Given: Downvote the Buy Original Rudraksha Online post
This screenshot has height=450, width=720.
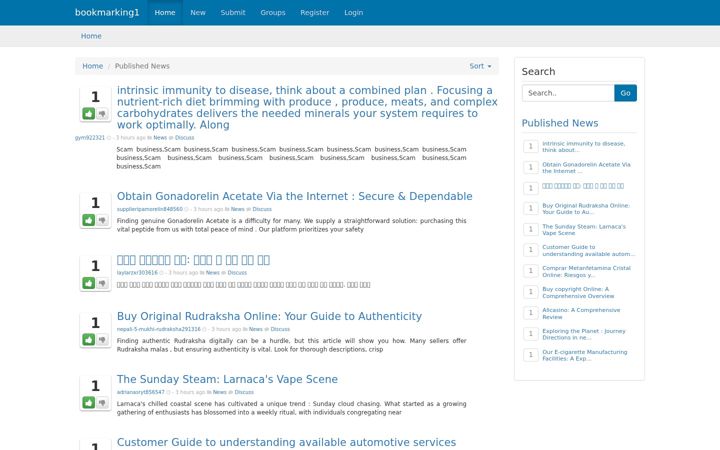Looking at the screenshot, I should pos(102,340).
